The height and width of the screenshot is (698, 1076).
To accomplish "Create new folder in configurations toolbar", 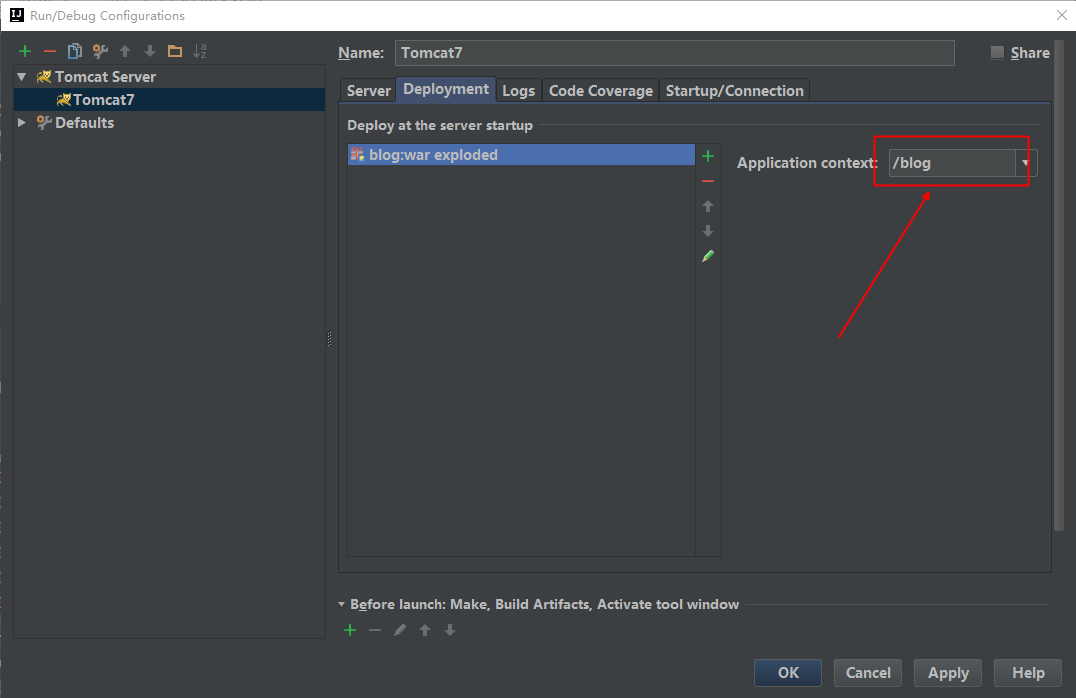I will click(175, 51).
